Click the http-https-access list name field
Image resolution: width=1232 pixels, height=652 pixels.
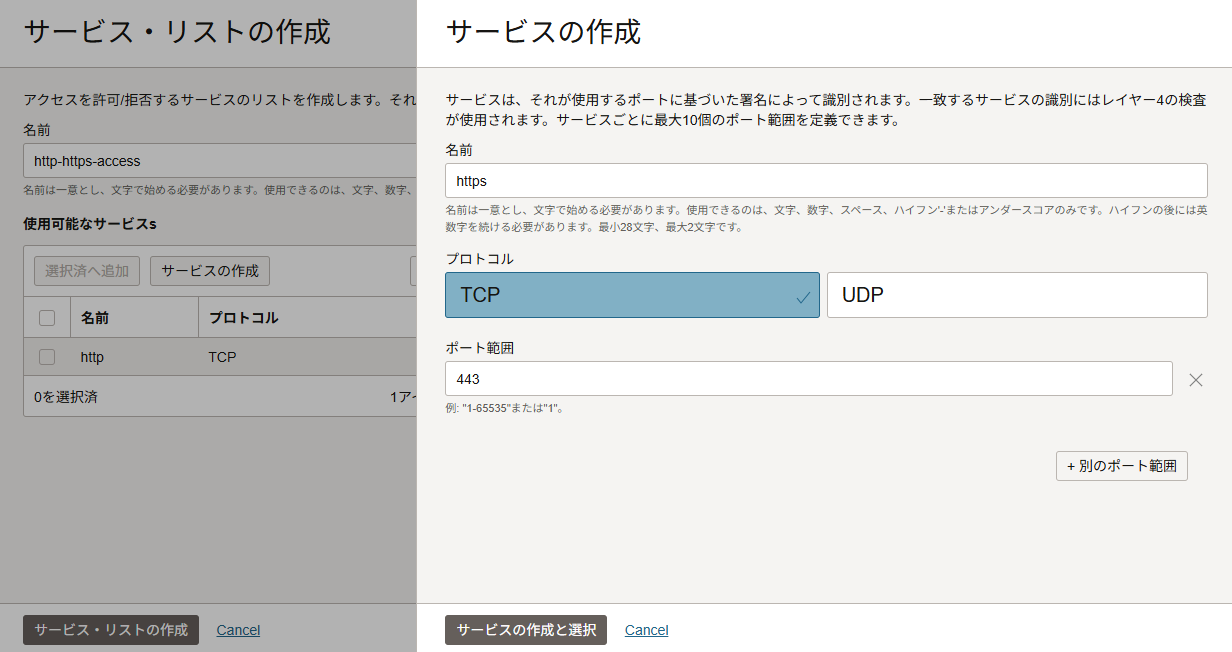(220, 161)
